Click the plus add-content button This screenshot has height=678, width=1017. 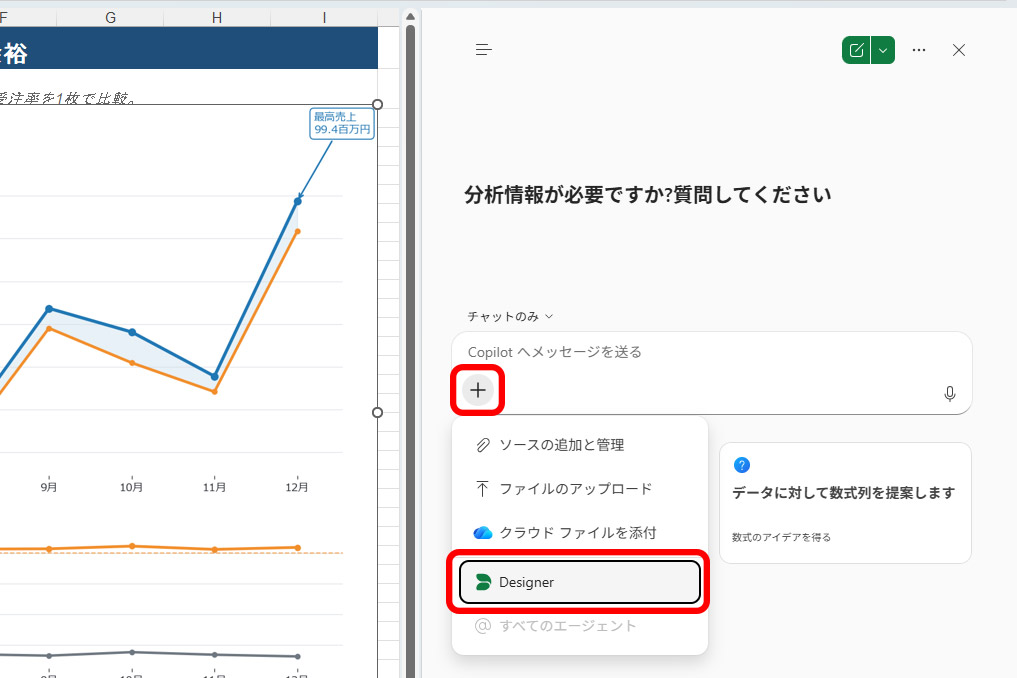point(478,390)
